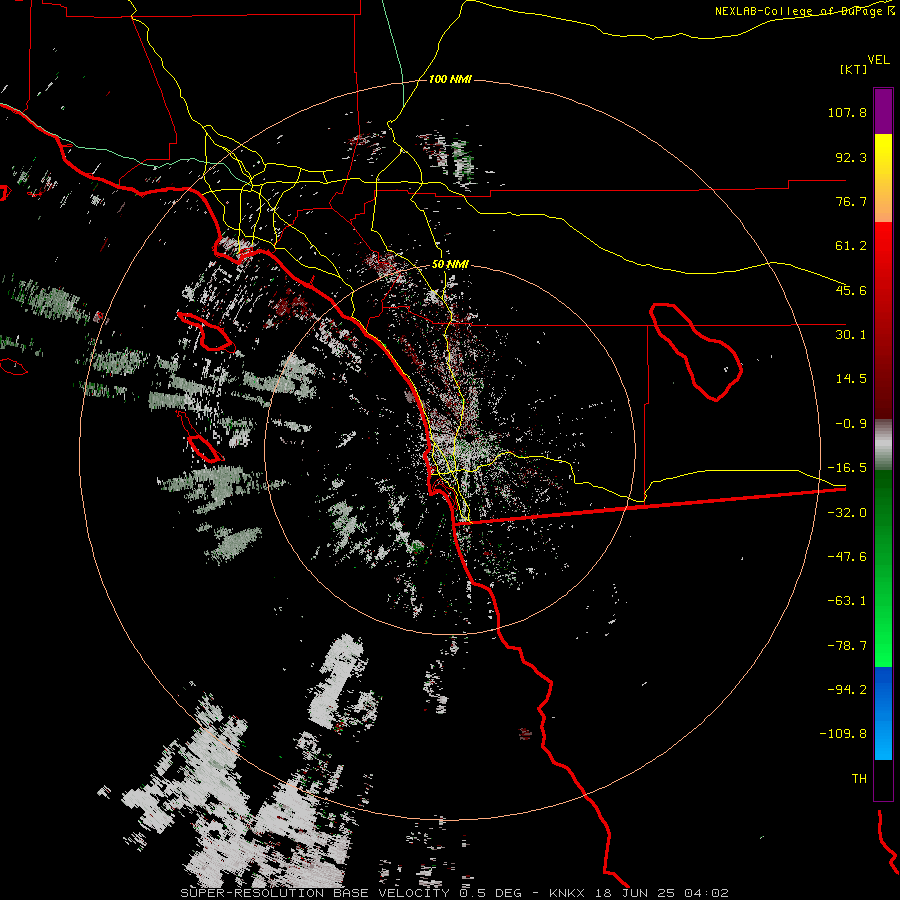Click the Super-Resolution Base Velocity caption text
The image size is (900, 900).
tap(351, 893)
